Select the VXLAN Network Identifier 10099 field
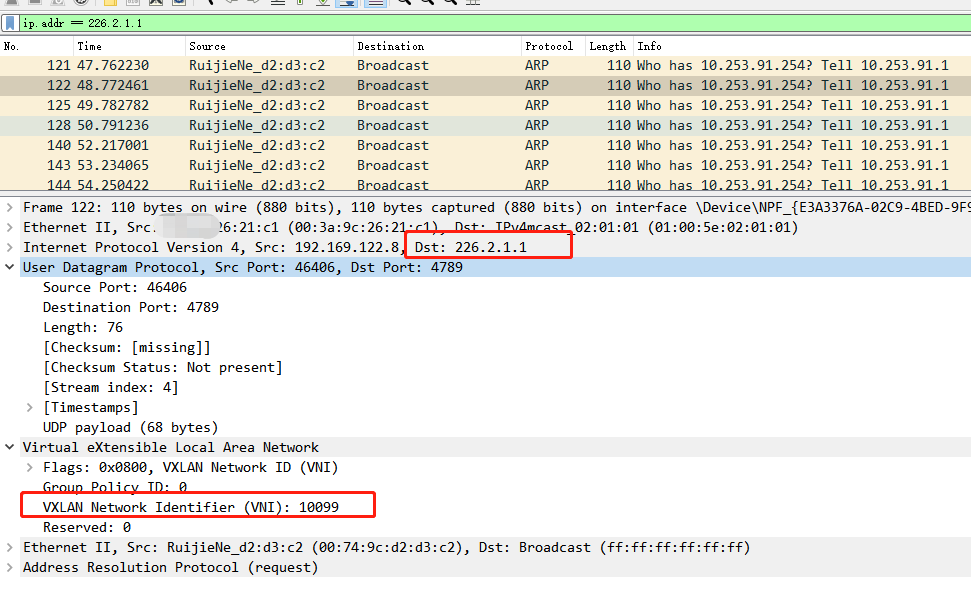Image resolution: width=971 pixels, height=596 pixels. pyautogui.click(x=190, y=507)
